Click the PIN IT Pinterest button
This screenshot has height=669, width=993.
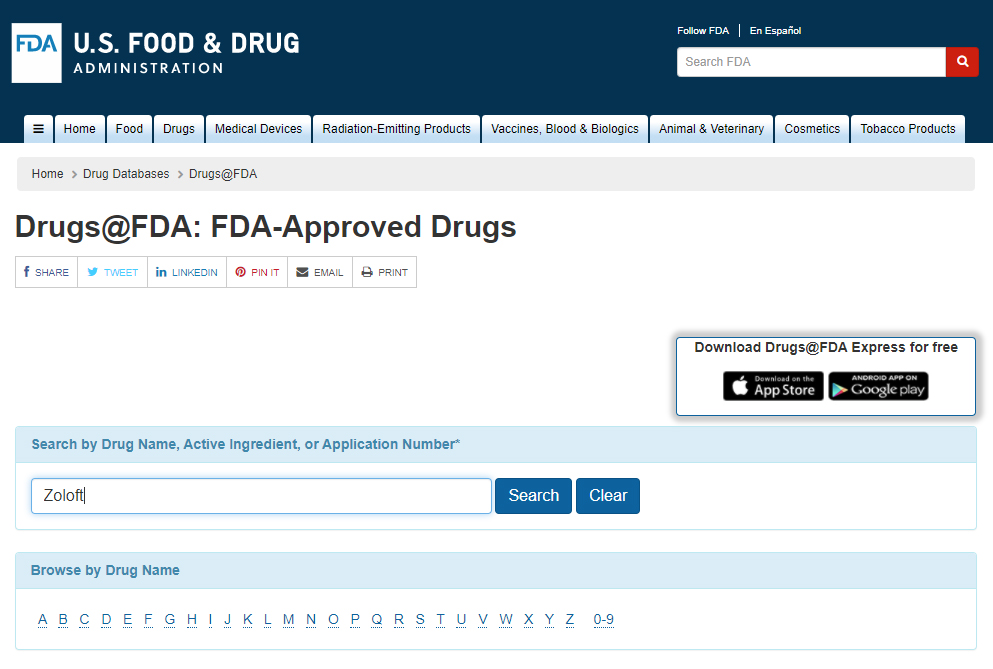click(x=257, y=272)
